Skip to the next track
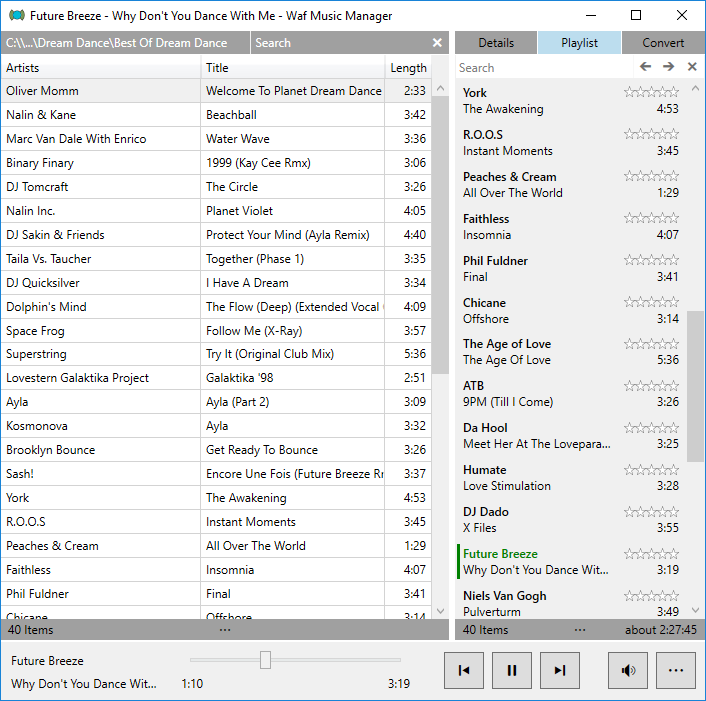 click(560, 670)
